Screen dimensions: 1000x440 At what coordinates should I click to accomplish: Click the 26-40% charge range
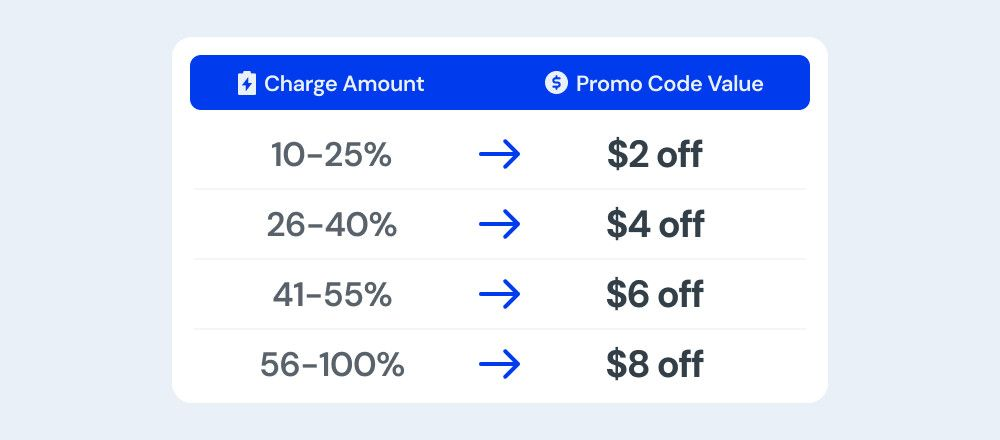tap(332, 225)
